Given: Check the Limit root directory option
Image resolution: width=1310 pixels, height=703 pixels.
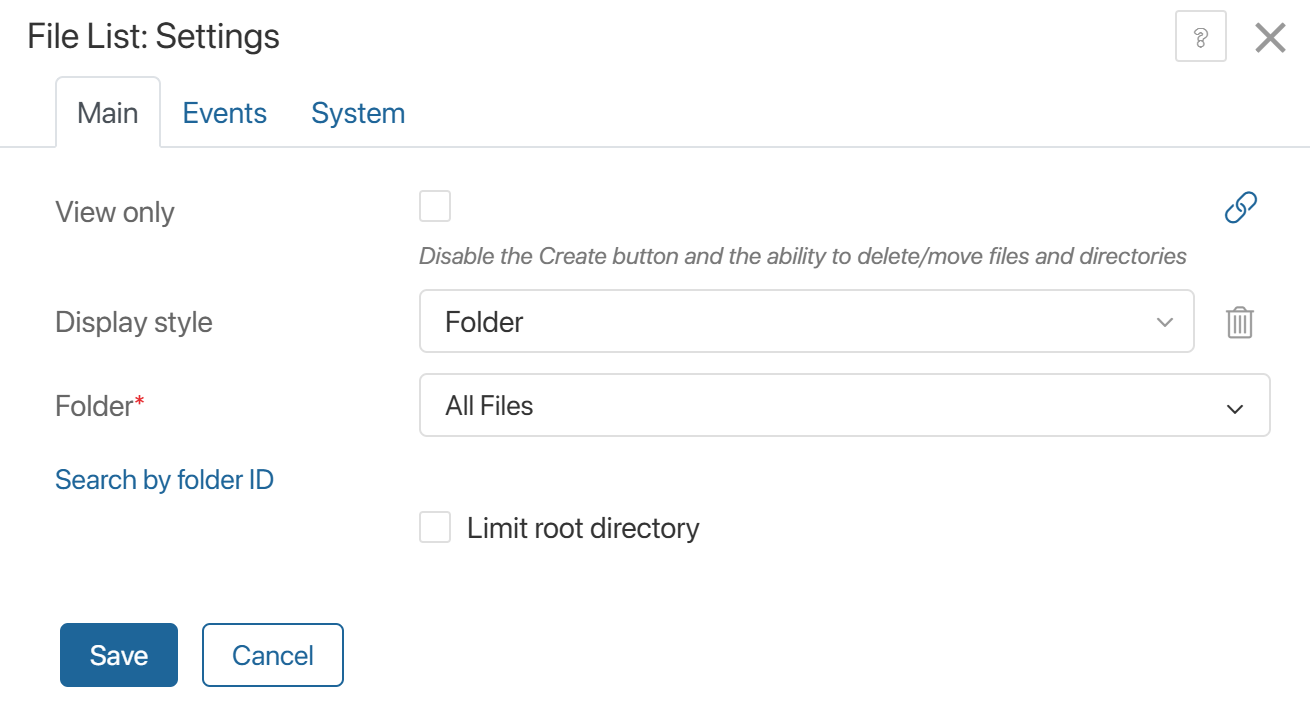Looking at the screenshot, I should pos(434,527).
